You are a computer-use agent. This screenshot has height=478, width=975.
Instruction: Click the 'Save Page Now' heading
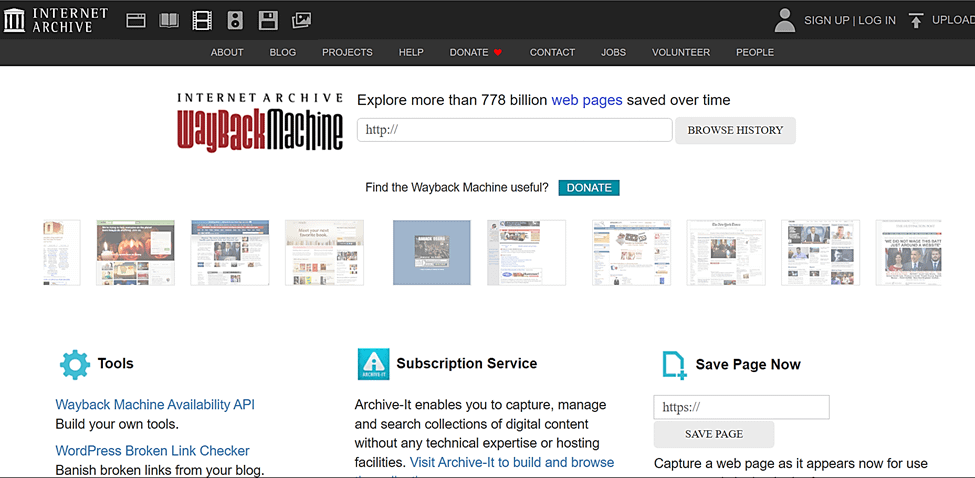748,364
